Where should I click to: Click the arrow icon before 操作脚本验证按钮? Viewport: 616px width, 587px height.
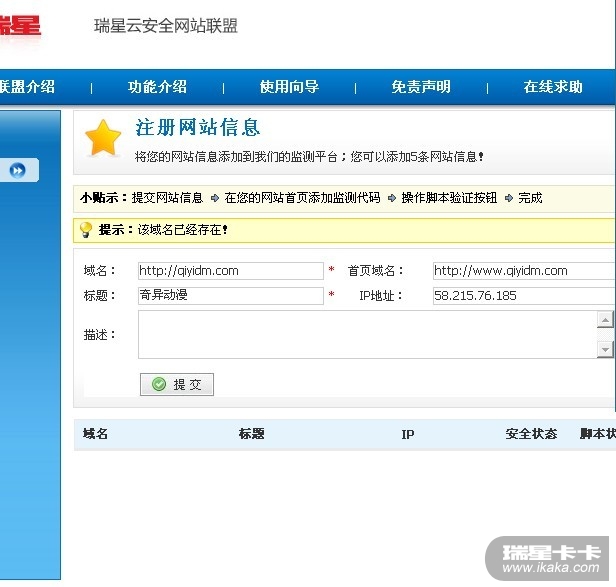[x=392, y=198]
